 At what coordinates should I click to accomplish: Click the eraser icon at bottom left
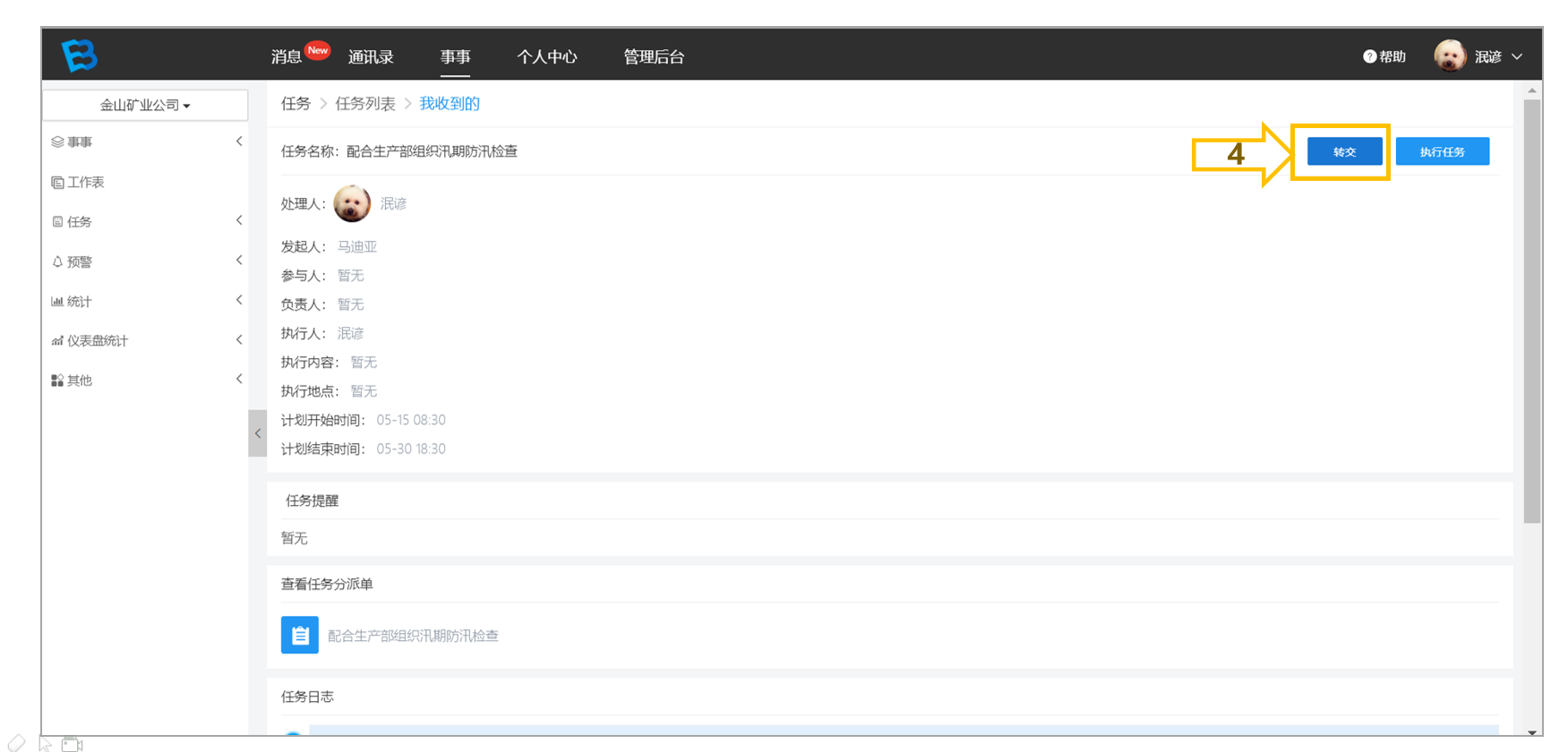pos(16,743)
